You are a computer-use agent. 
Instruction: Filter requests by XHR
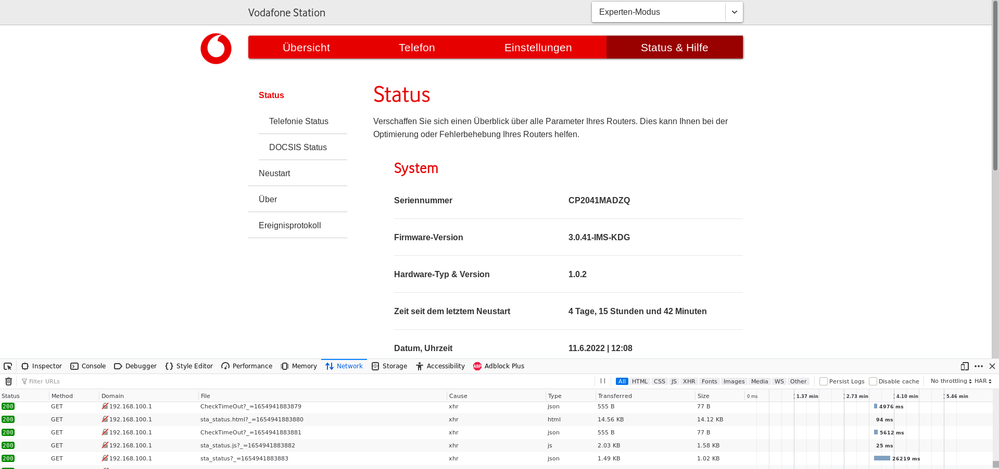(689, 381)
